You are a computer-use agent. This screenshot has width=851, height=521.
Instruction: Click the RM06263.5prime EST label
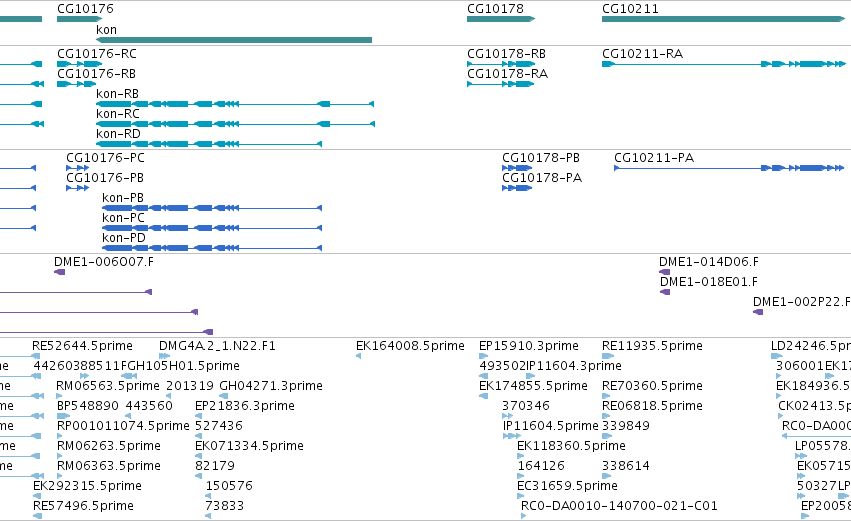(x=109, y=446)
